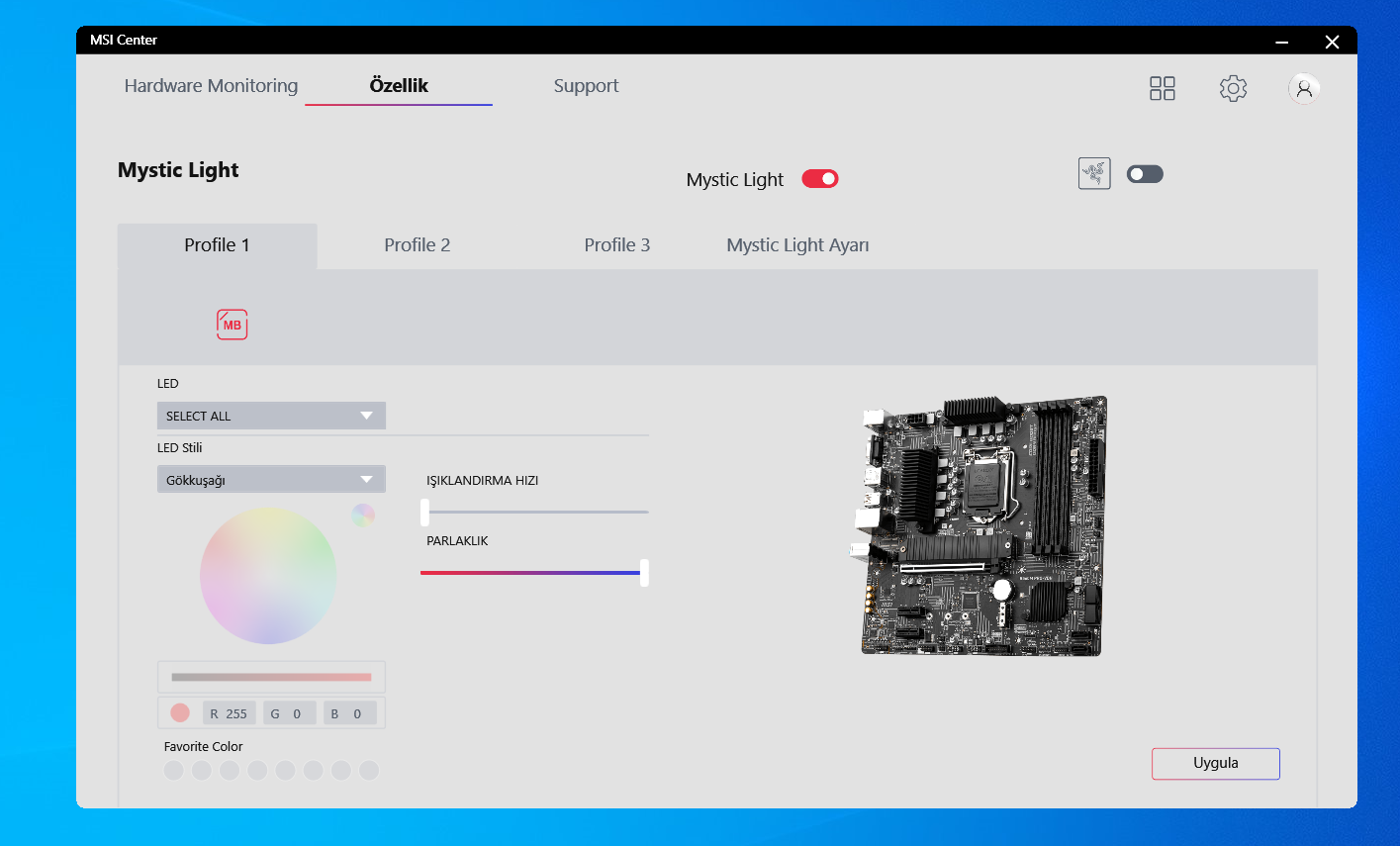
Task: Expand the LED SELECT ALL dropdown
Action: coord(271,416)
